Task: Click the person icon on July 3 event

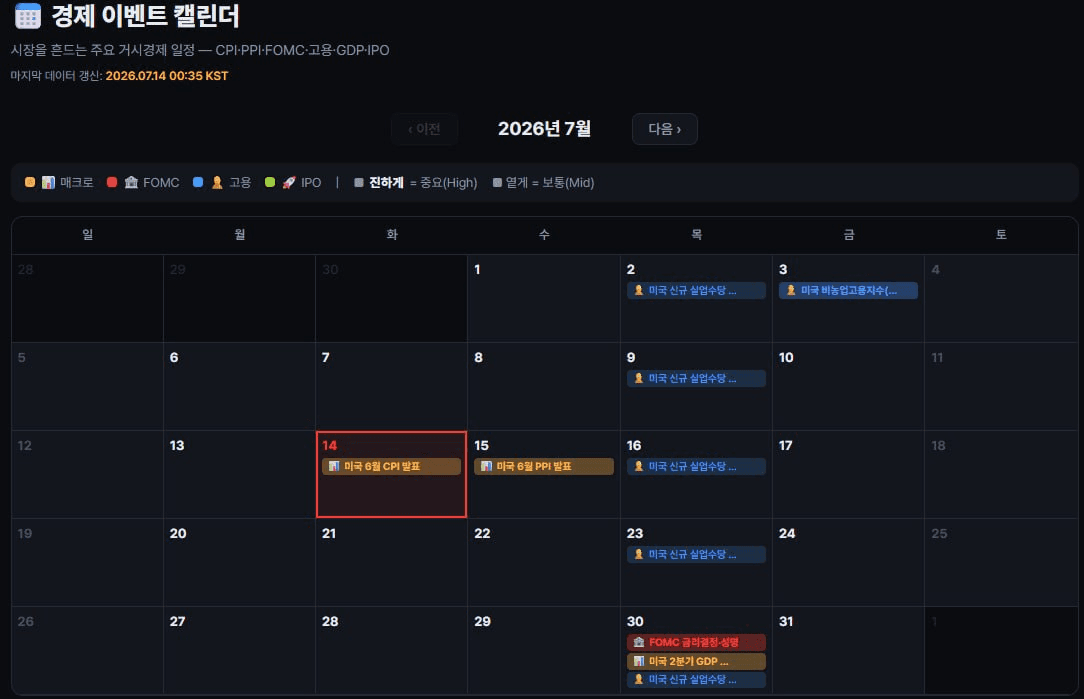Action: tap(791, 290)
